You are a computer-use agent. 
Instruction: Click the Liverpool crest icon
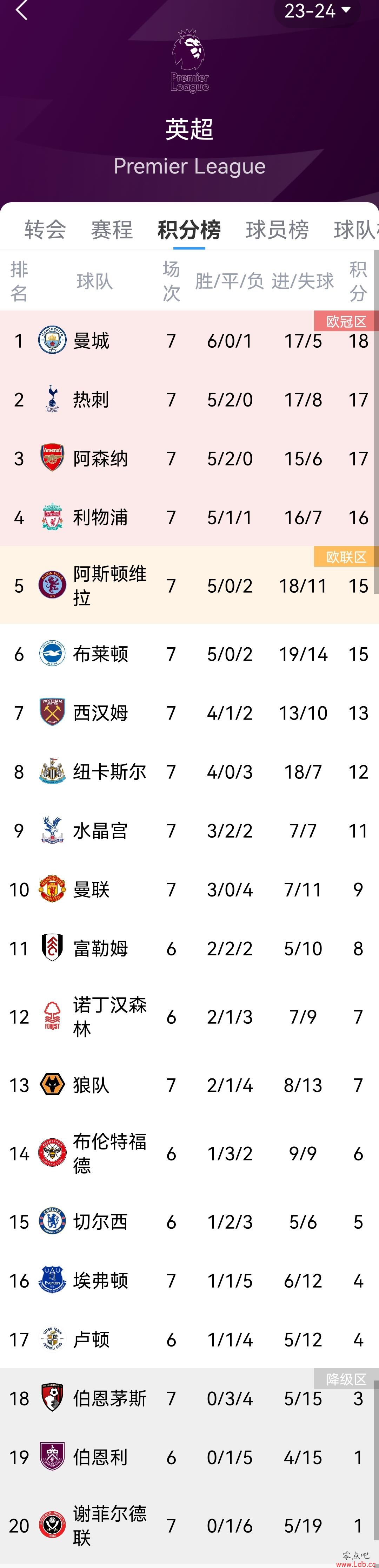pyautogui.click(x=52, y=517)
